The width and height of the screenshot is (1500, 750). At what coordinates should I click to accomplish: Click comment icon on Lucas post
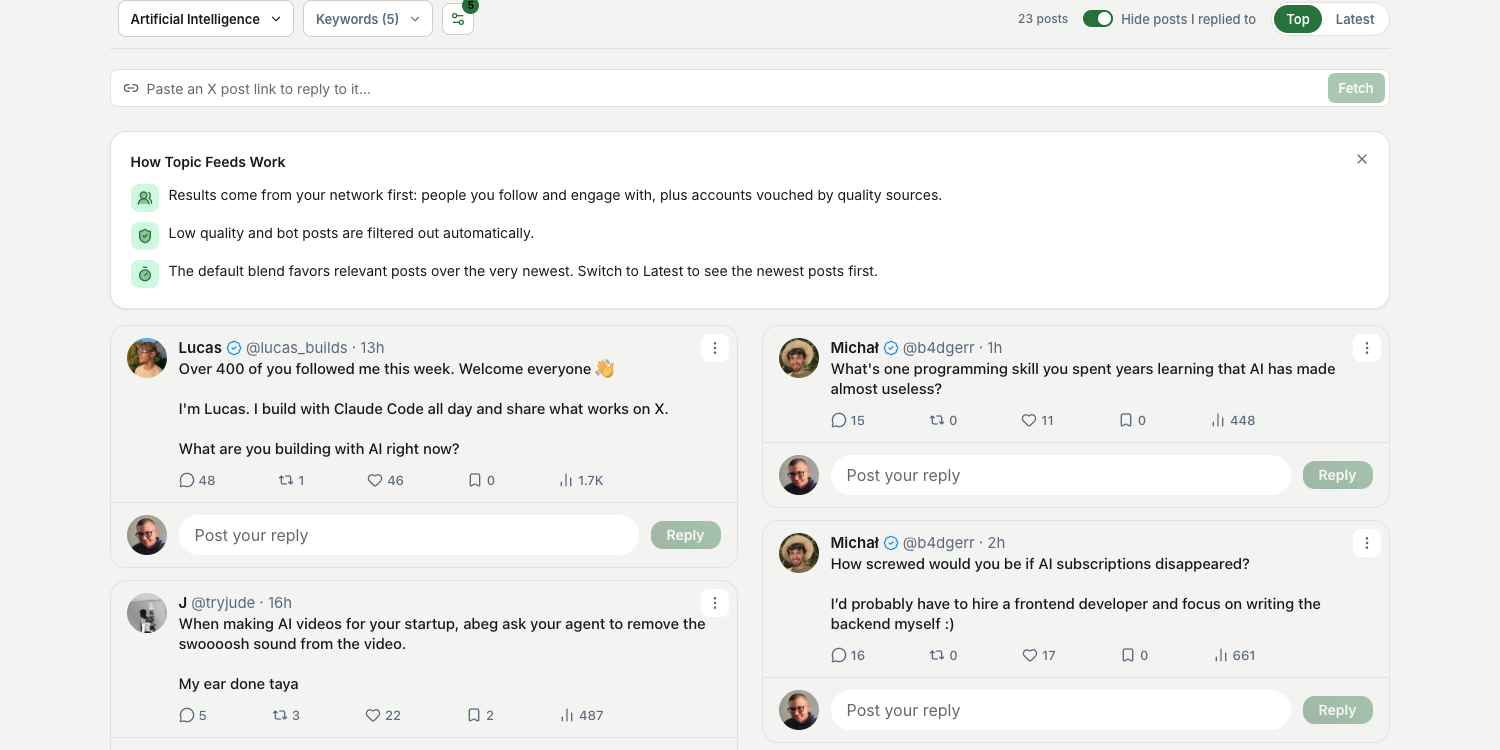(x=186, y=480)
